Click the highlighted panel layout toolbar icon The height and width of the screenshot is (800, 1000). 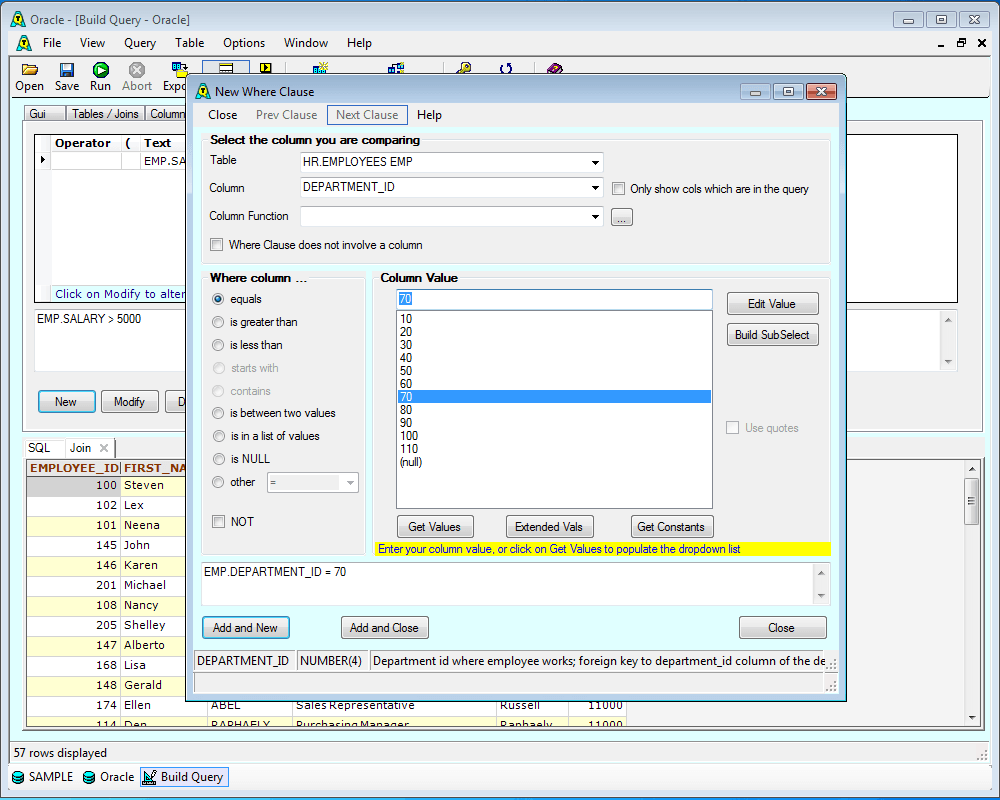coord(226,68)
